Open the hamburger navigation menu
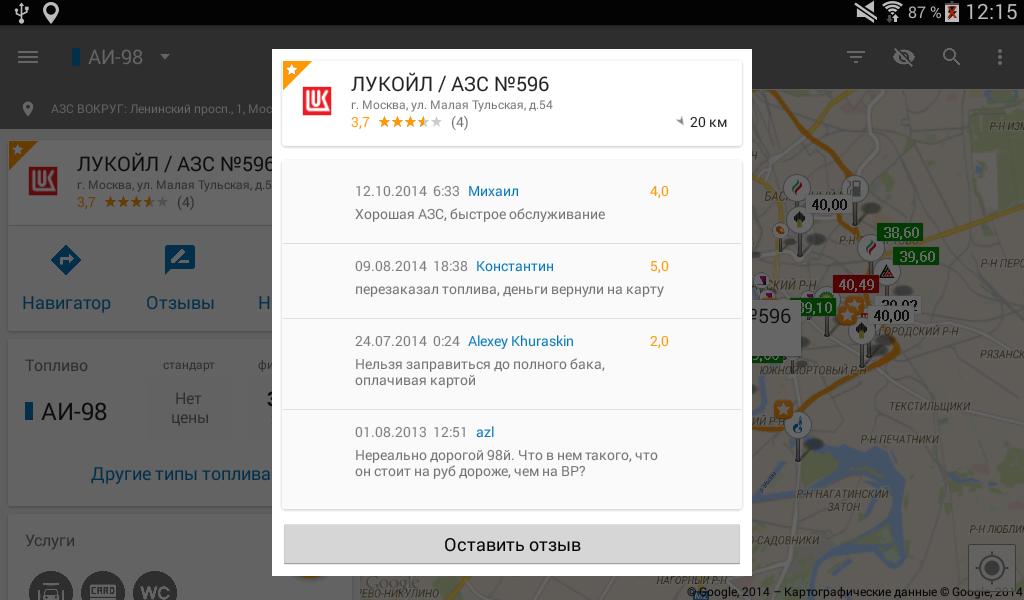Viewport: 1024px width, 600px height. pyautogui.click(x=27, y=57)
